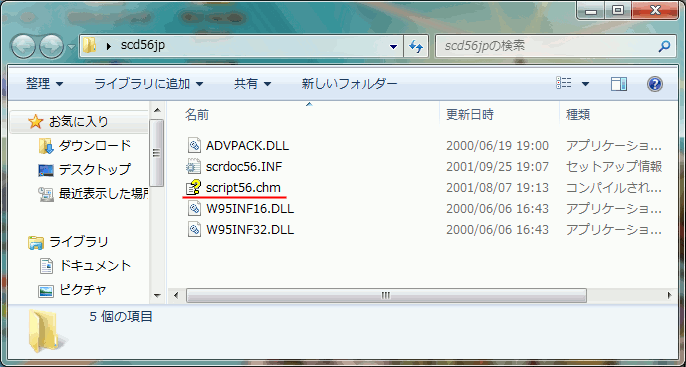Click the ドキュメント document icon
This screenshot has width=686, height=367.
tap(46, 266)
